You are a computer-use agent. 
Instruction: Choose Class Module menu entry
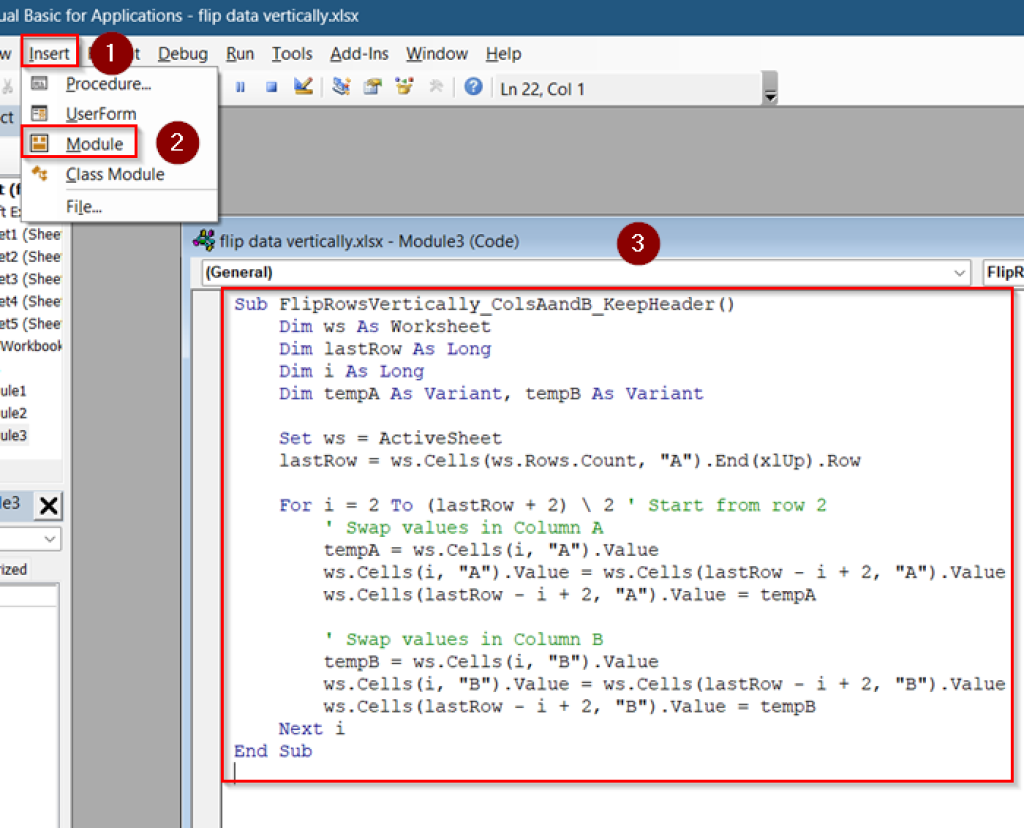pyautogui.click(x=115, y=174)
